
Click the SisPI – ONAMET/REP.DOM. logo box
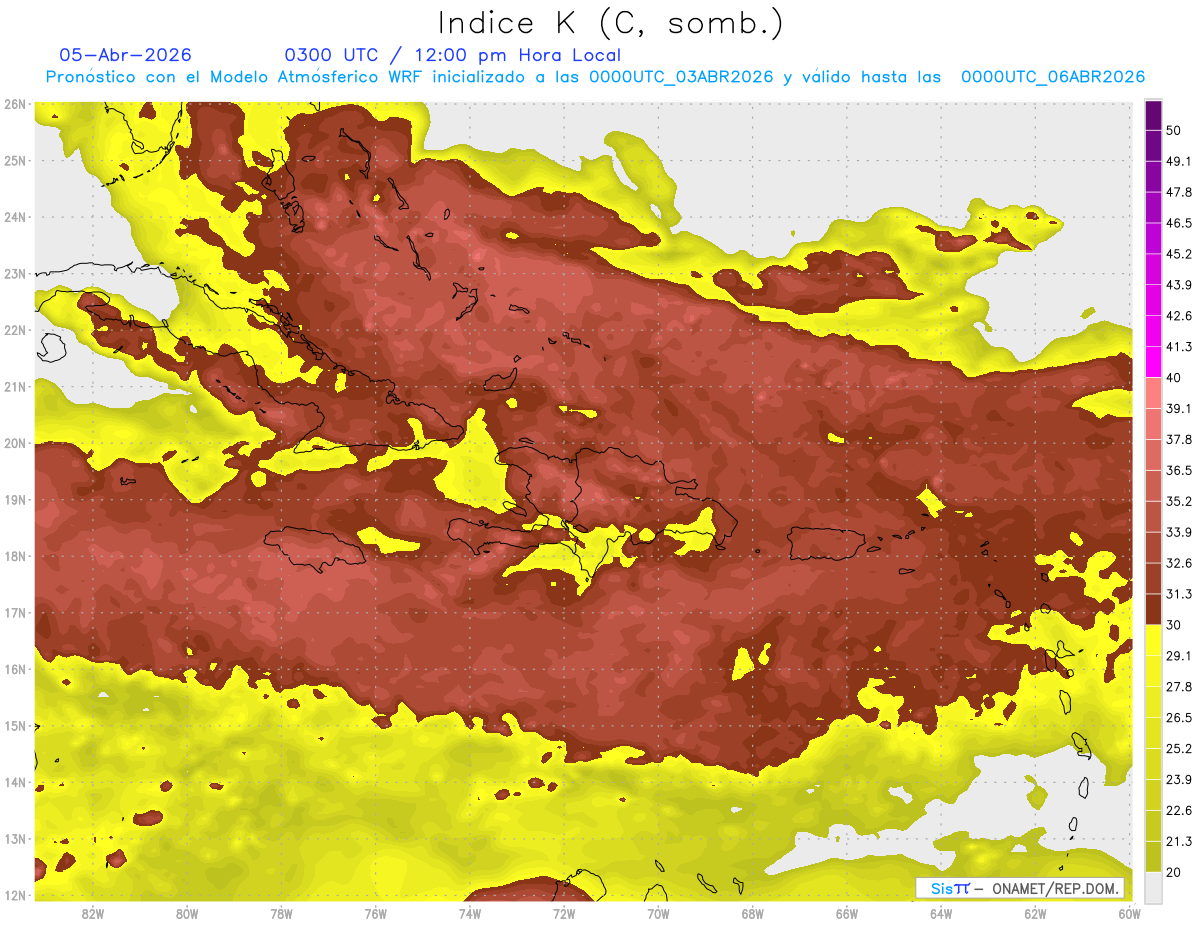(1019, 888)
